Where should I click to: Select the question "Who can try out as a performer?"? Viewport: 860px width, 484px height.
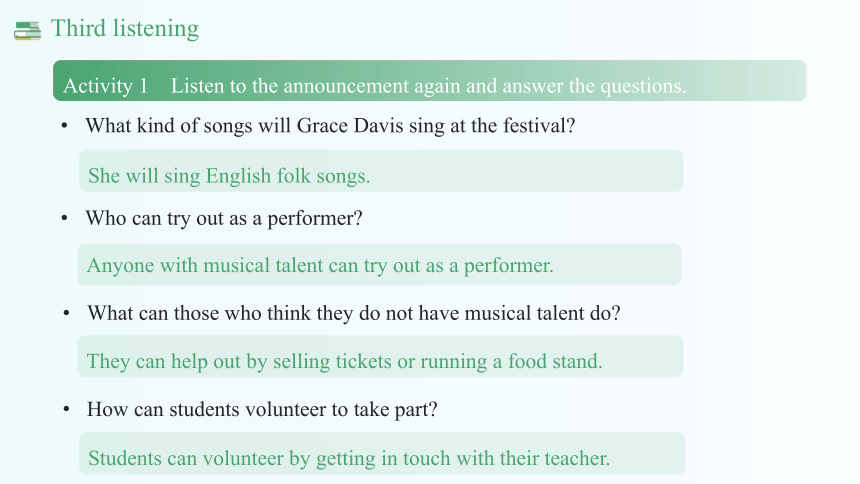[224, 218]
